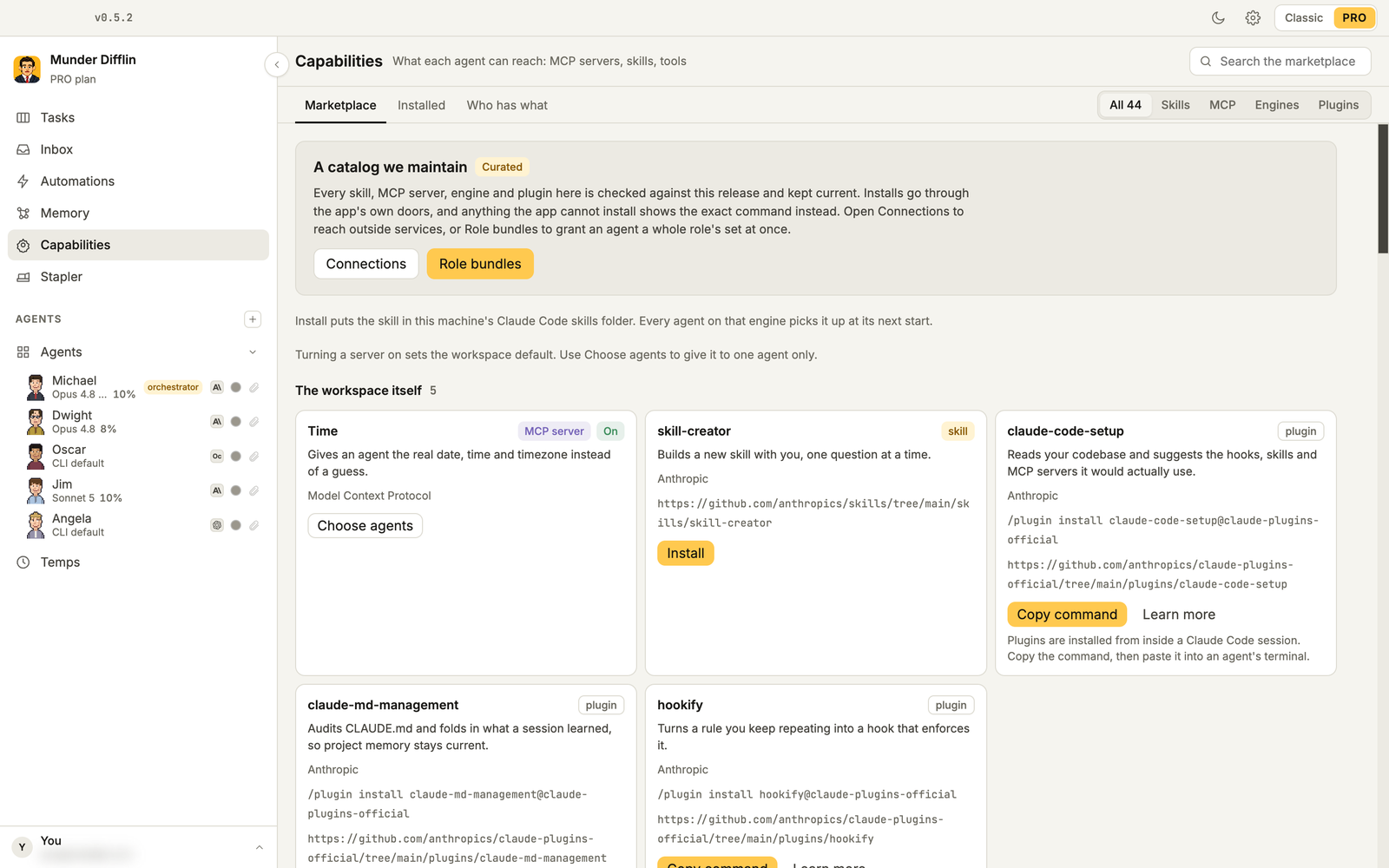The image size is (1389, 868).
Task: Choose agents for the Time server
Action: tap(365, 526)
